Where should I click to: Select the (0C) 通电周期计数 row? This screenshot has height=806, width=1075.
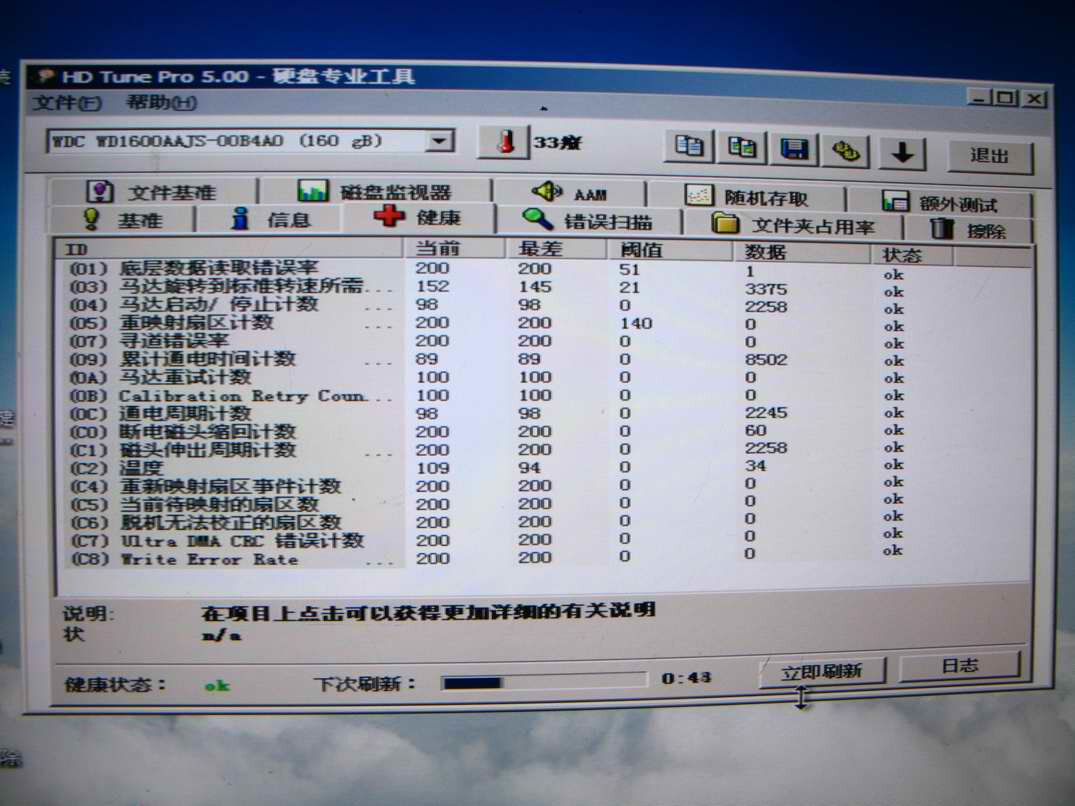pos(542,413)
